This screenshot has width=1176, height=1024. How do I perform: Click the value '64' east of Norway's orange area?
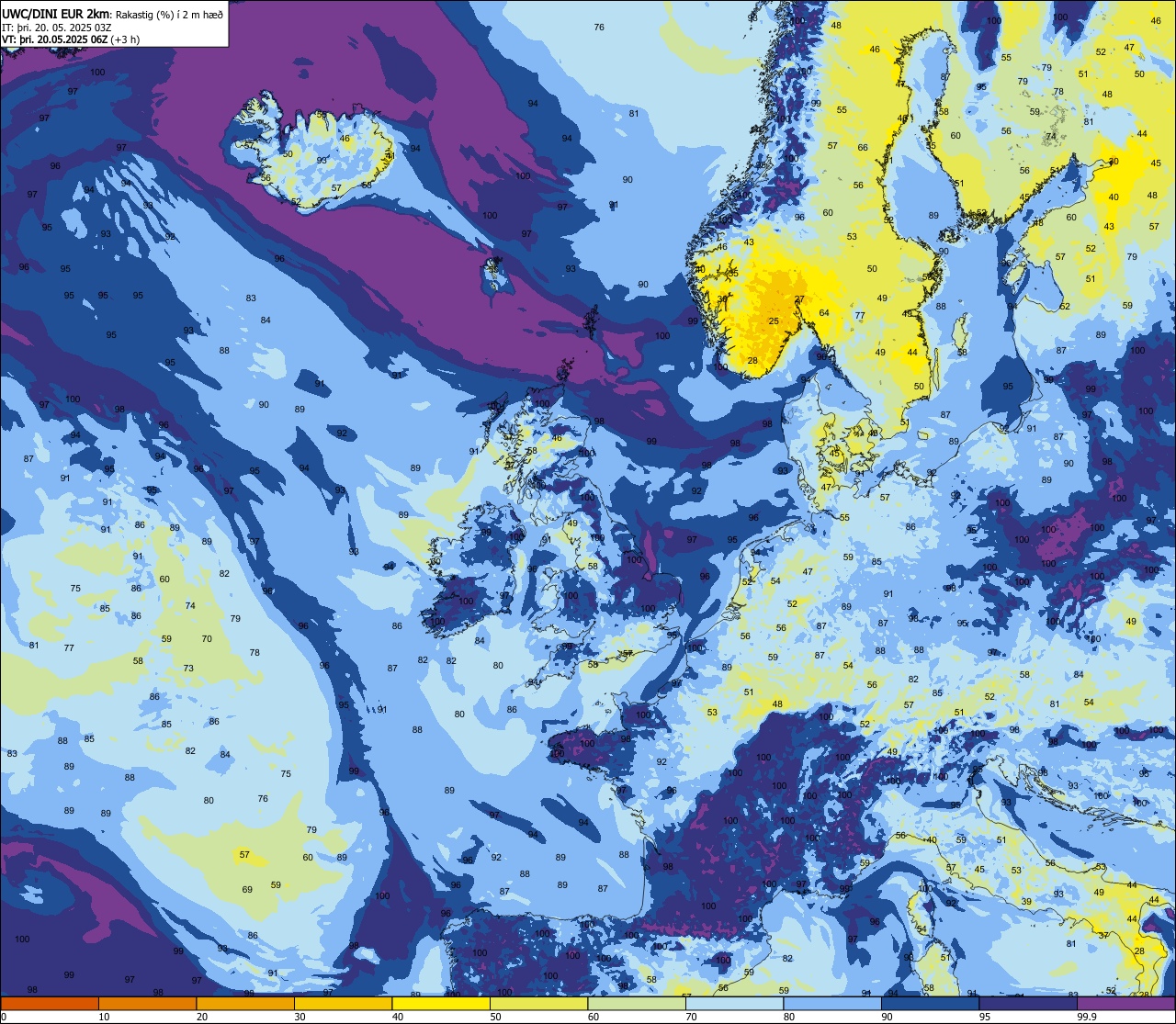[824, 313]
